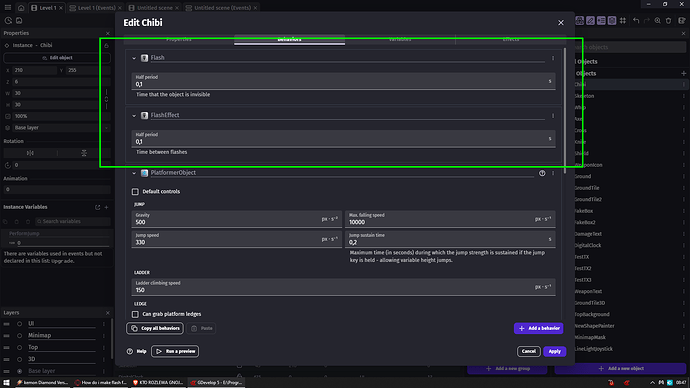
Task: Open the Flash behavior options menu
Action: (x=553, y=58)
